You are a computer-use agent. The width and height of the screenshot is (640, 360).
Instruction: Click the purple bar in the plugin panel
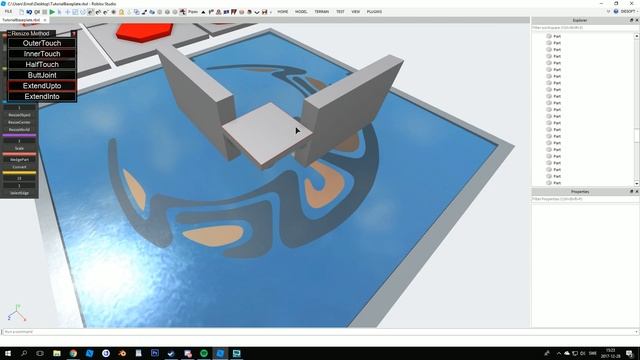19,135
